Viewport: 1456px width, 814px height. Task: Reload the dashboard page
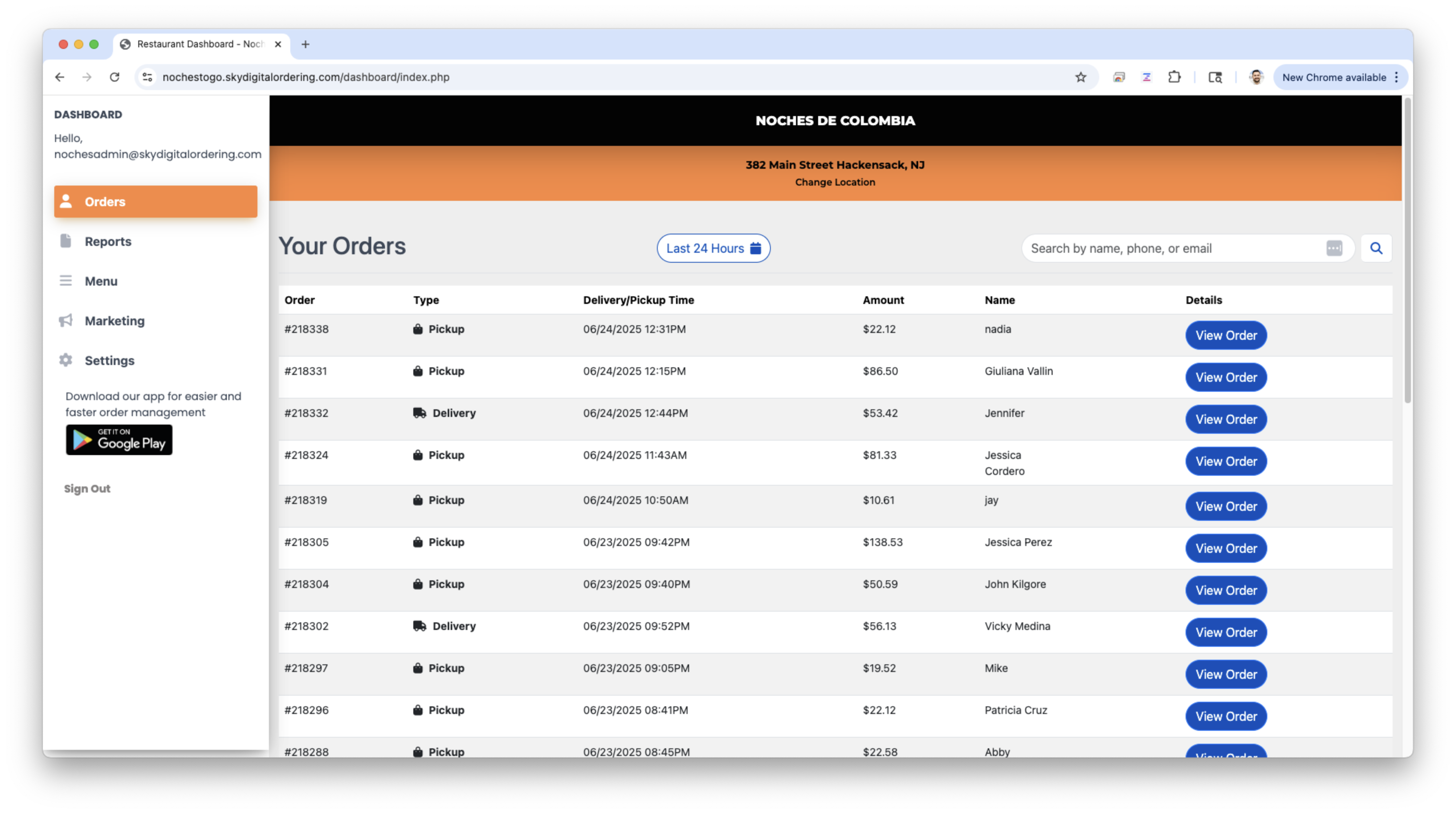tap(115, 77)
